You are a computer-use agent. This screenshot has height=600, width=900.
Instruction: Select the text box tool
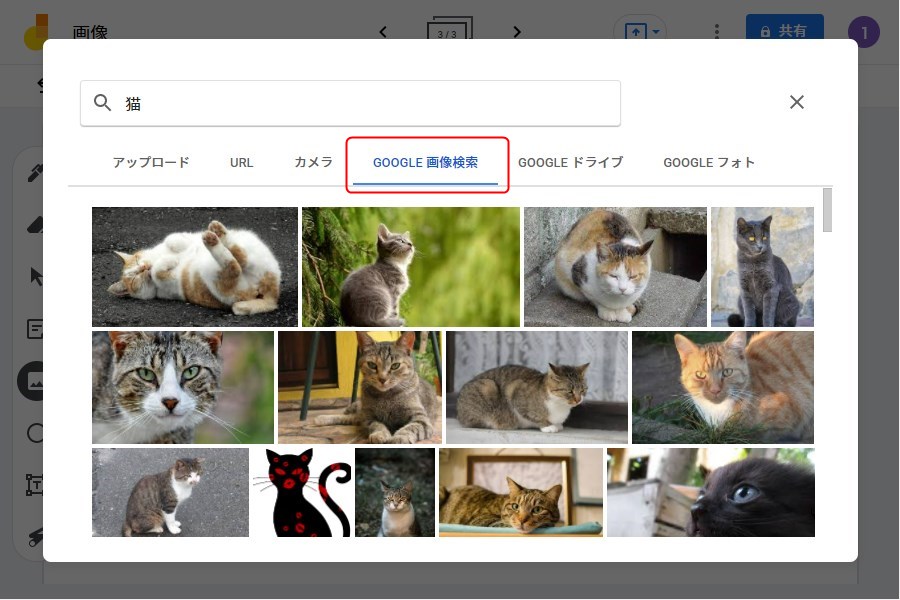(x=34, y=485)
